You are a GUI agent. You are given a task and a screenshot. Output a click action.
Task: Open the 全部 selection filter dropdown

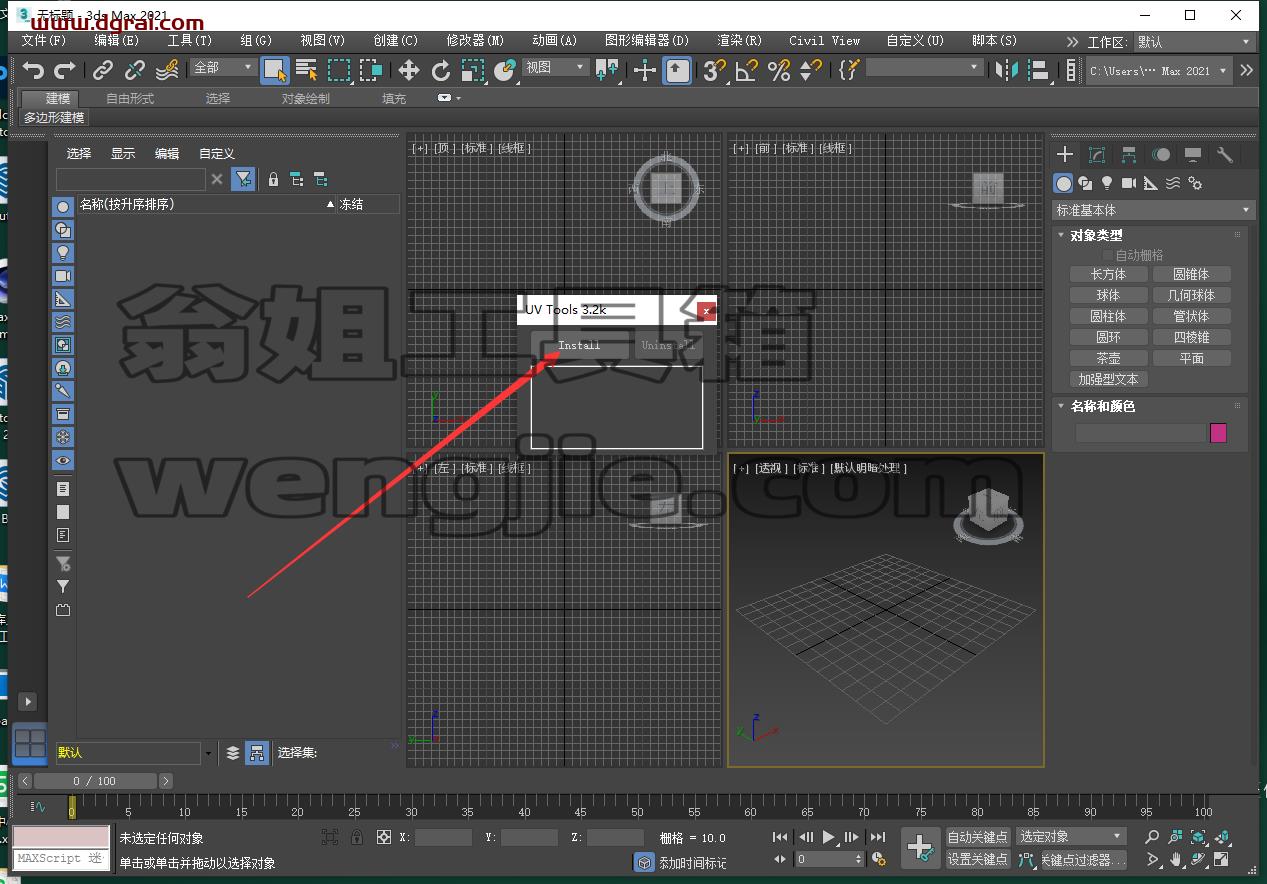[224, 67]
